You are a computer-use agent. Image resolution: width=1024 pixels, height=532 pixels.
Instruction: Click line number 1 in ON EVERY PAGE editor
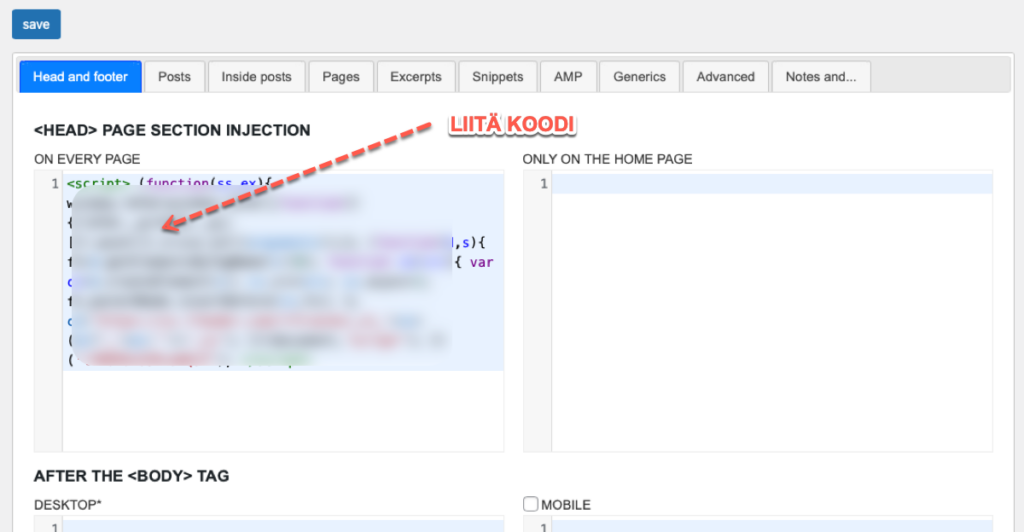coord(52,184)
